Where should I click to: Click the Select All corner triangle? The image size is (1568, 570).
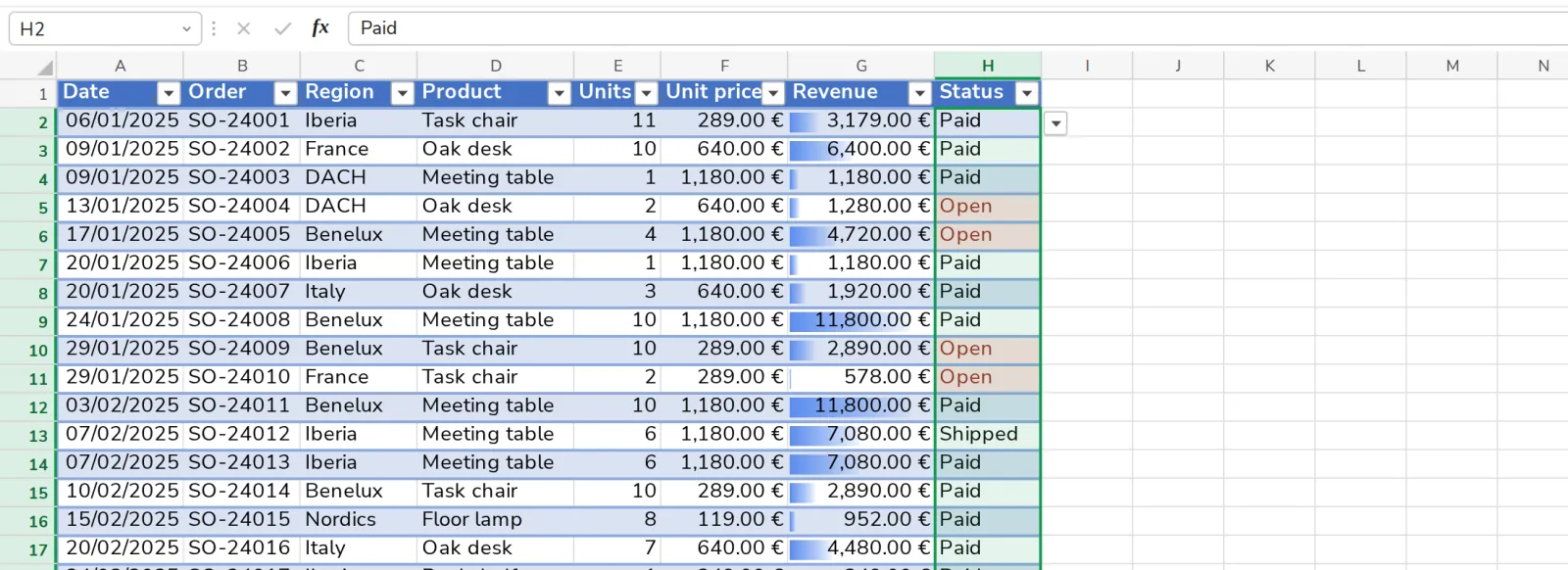point(45,68)
